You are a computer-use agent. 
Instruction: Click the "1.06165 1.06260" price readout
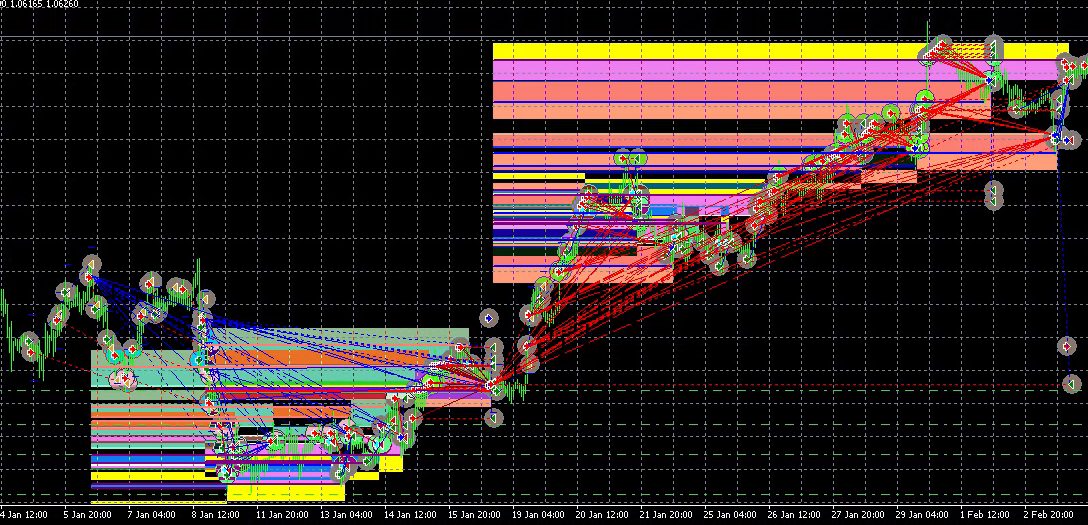43,4
